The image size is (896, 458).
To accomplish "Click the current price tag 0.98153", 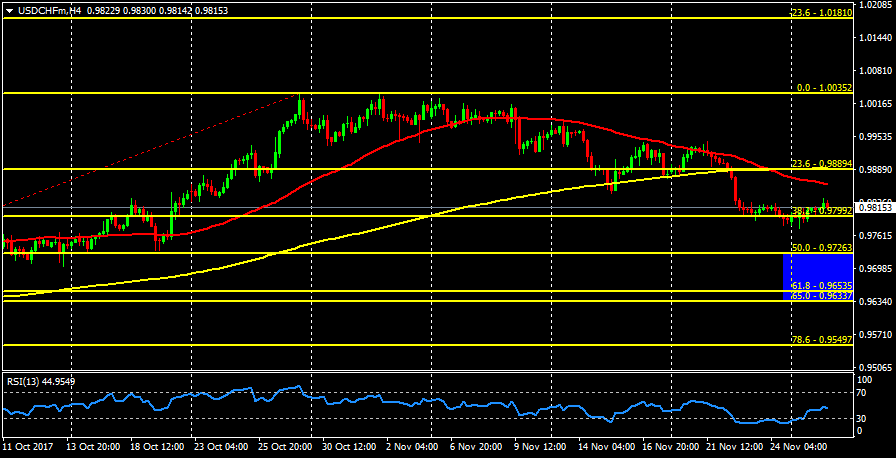I will pos(875,208).
